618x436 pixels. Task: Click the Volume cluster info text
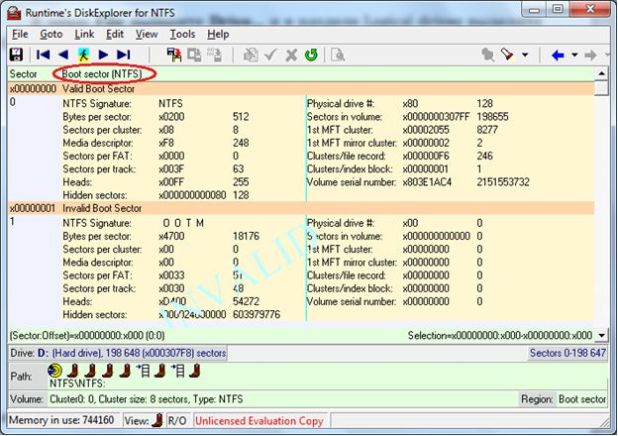pyautogui.click(x=146, y=399)
